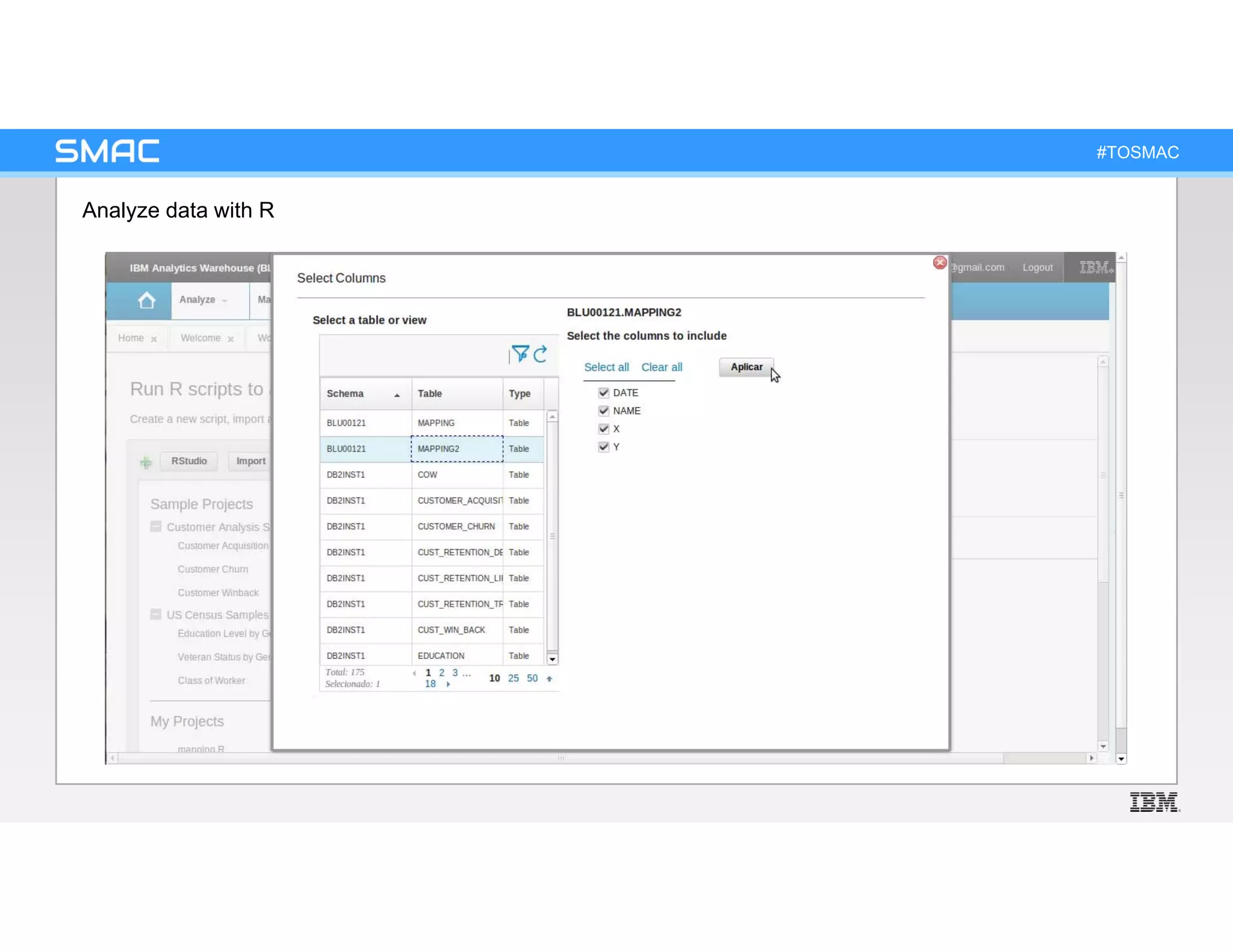Show 50 rows per page
The width and height of the screenshot is (1233, 952).
click(x=532, y=678)
